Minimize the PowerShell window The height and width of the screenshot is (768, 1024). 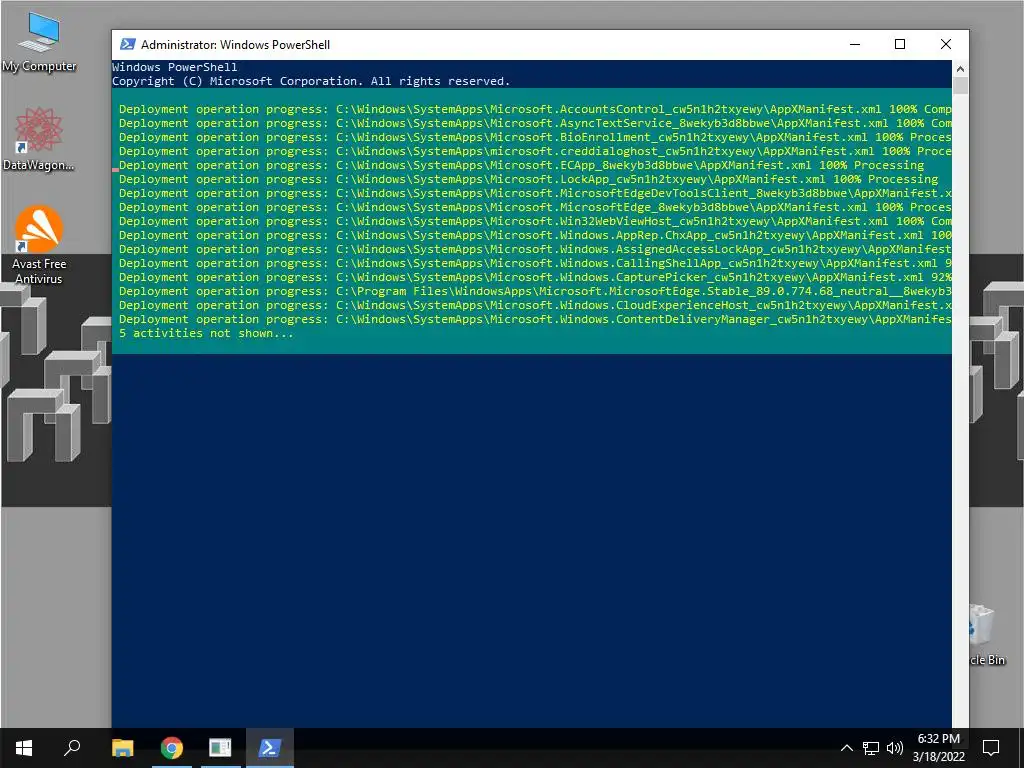click(855, 44)
